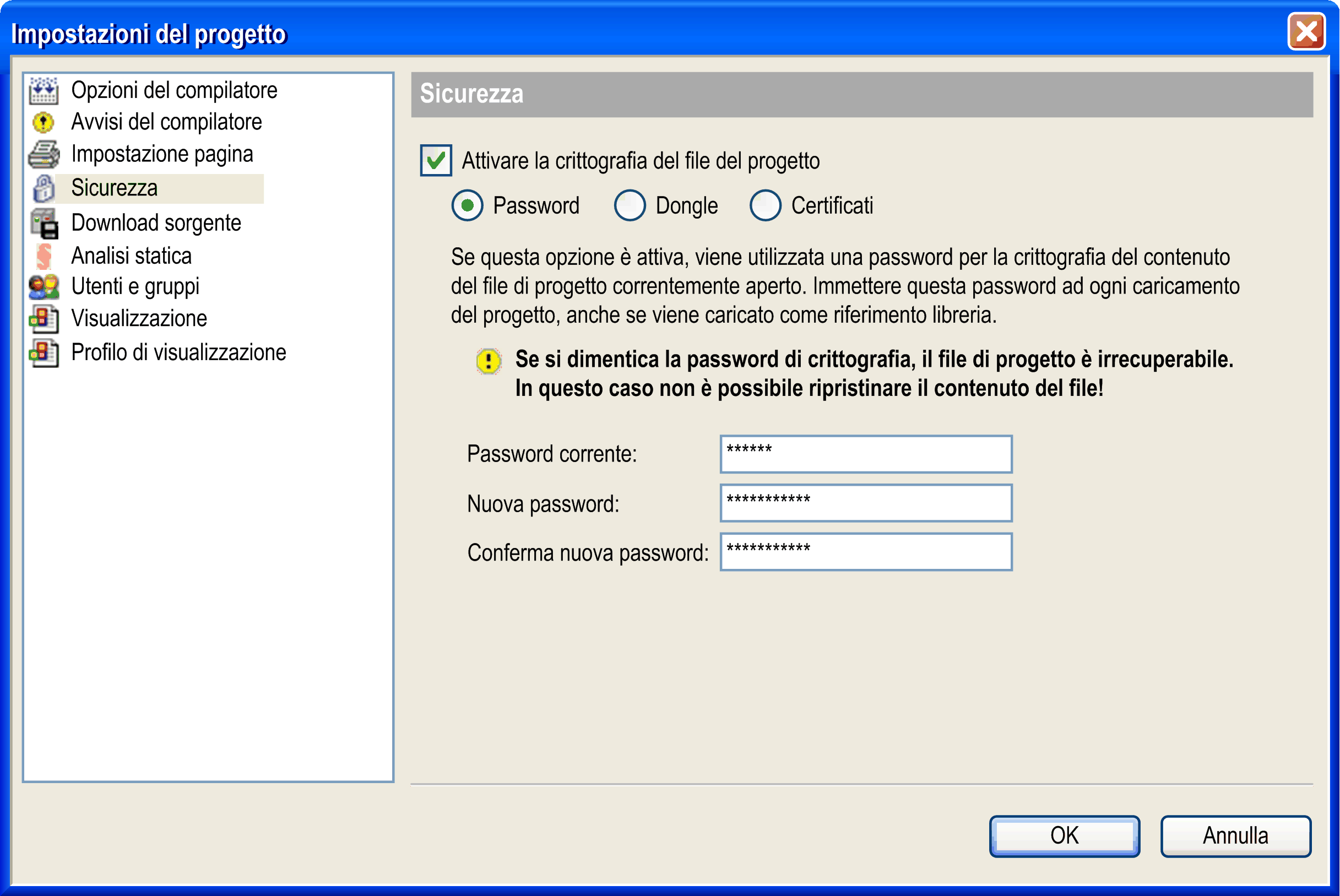This screenshot has height=896, width=1340.
Task: Click the Analisi statica icon
Action: [44, 256]
